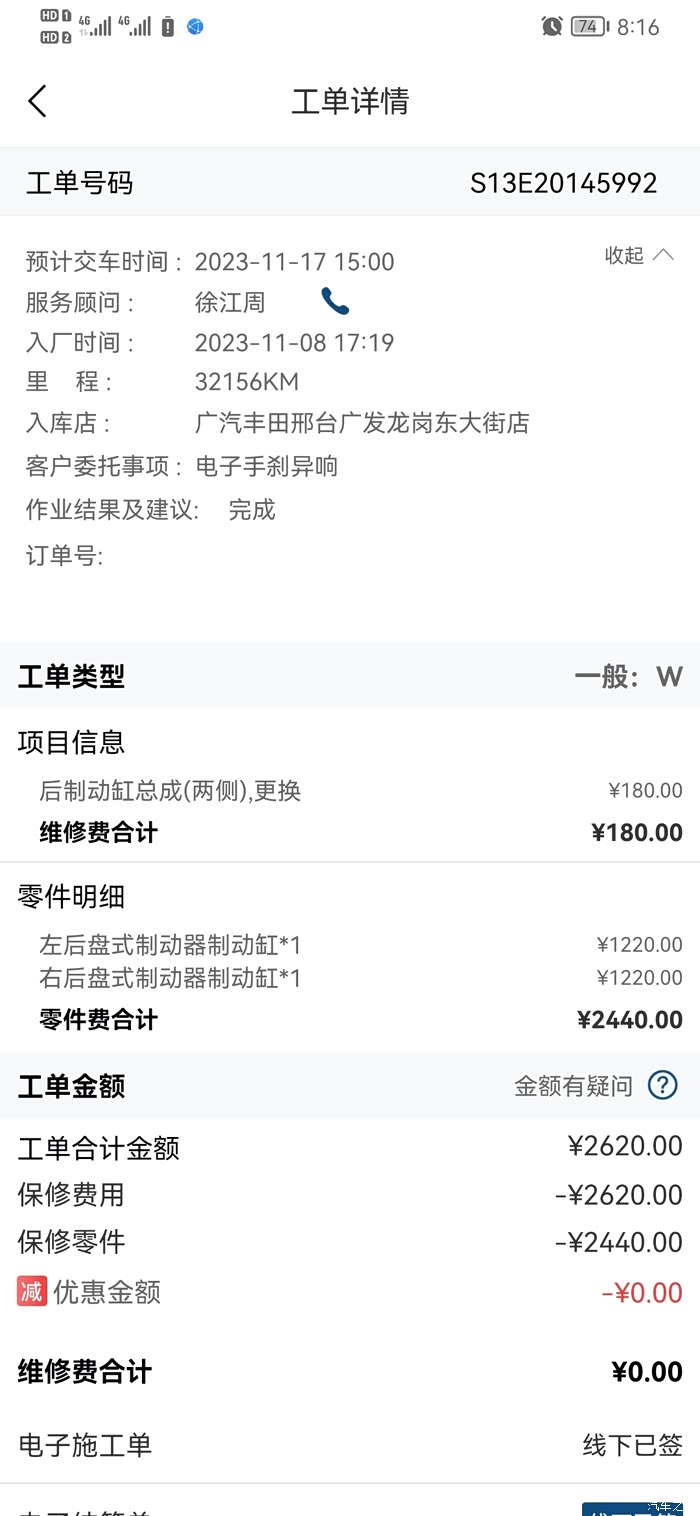Image resolution: width=700 pixels, height=1516 pixels.
Task: Tap the 左后盘式制动器制动缸 part line
Action: (x=170, y=945)
